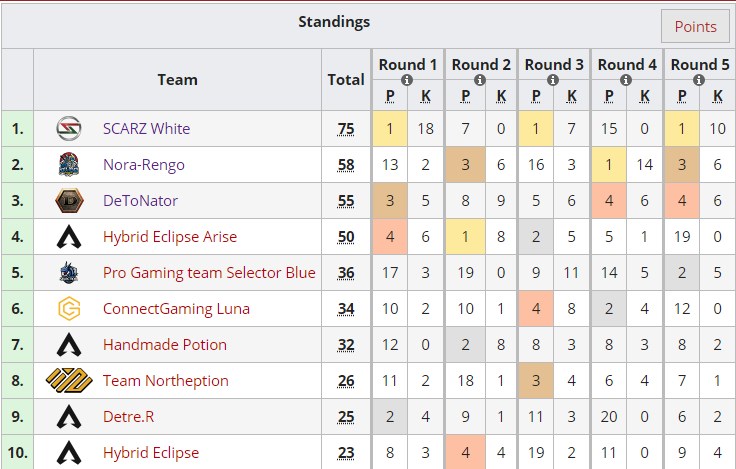Click the DeToNator hexagon logo
Viewport: 736px width, 469px height.
pos(69,200)
